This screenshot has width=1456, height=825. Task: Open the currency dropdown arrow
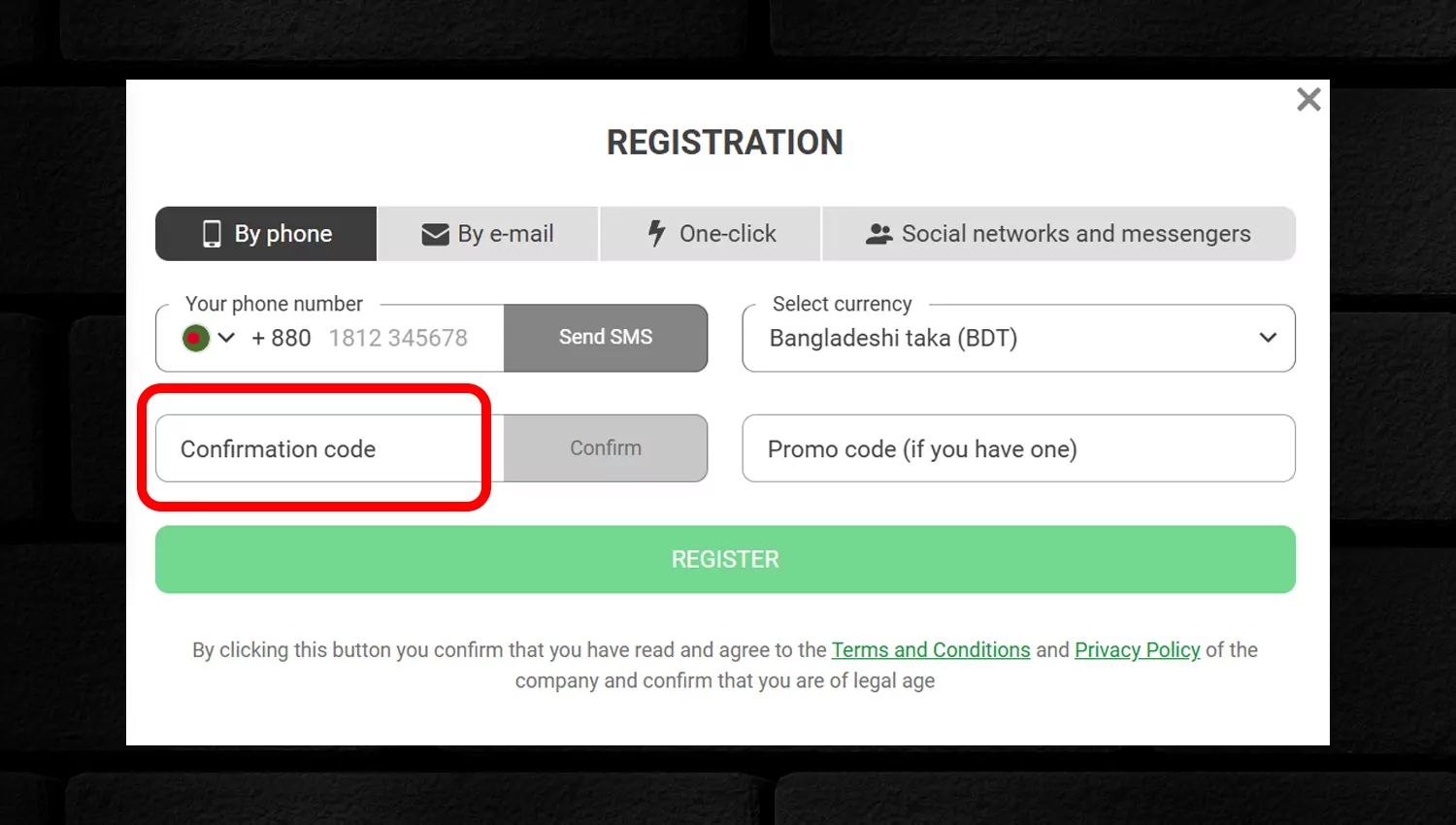pos(1268,338)
